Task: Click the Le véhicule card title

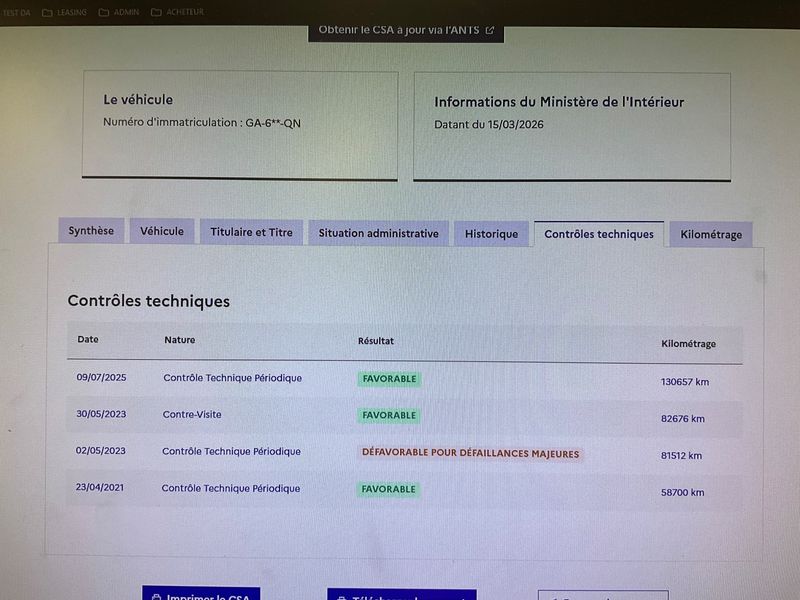Action: [x=138, y=99]
